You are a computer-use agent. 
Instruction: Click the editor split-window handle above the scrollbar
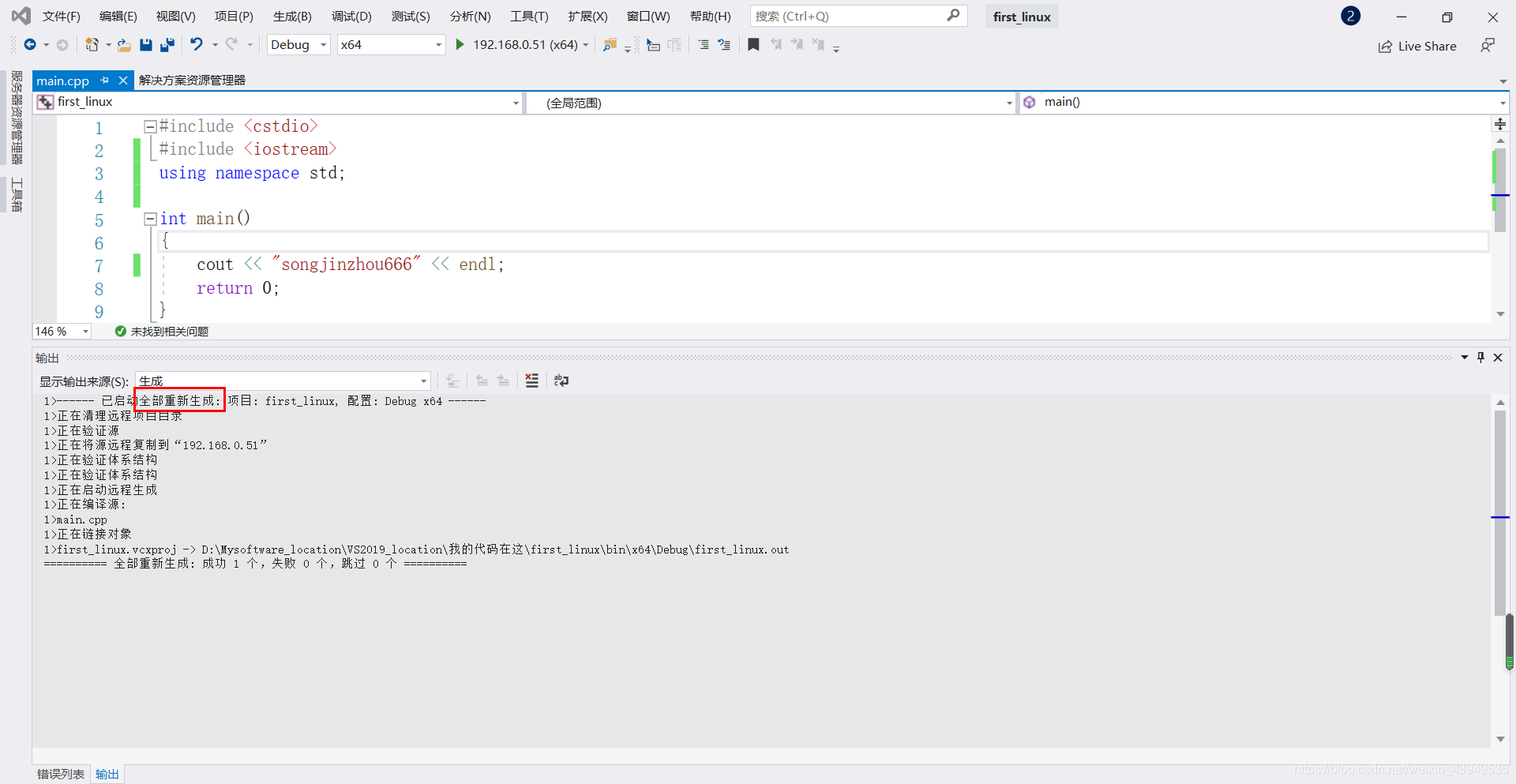click(1500, 124)
